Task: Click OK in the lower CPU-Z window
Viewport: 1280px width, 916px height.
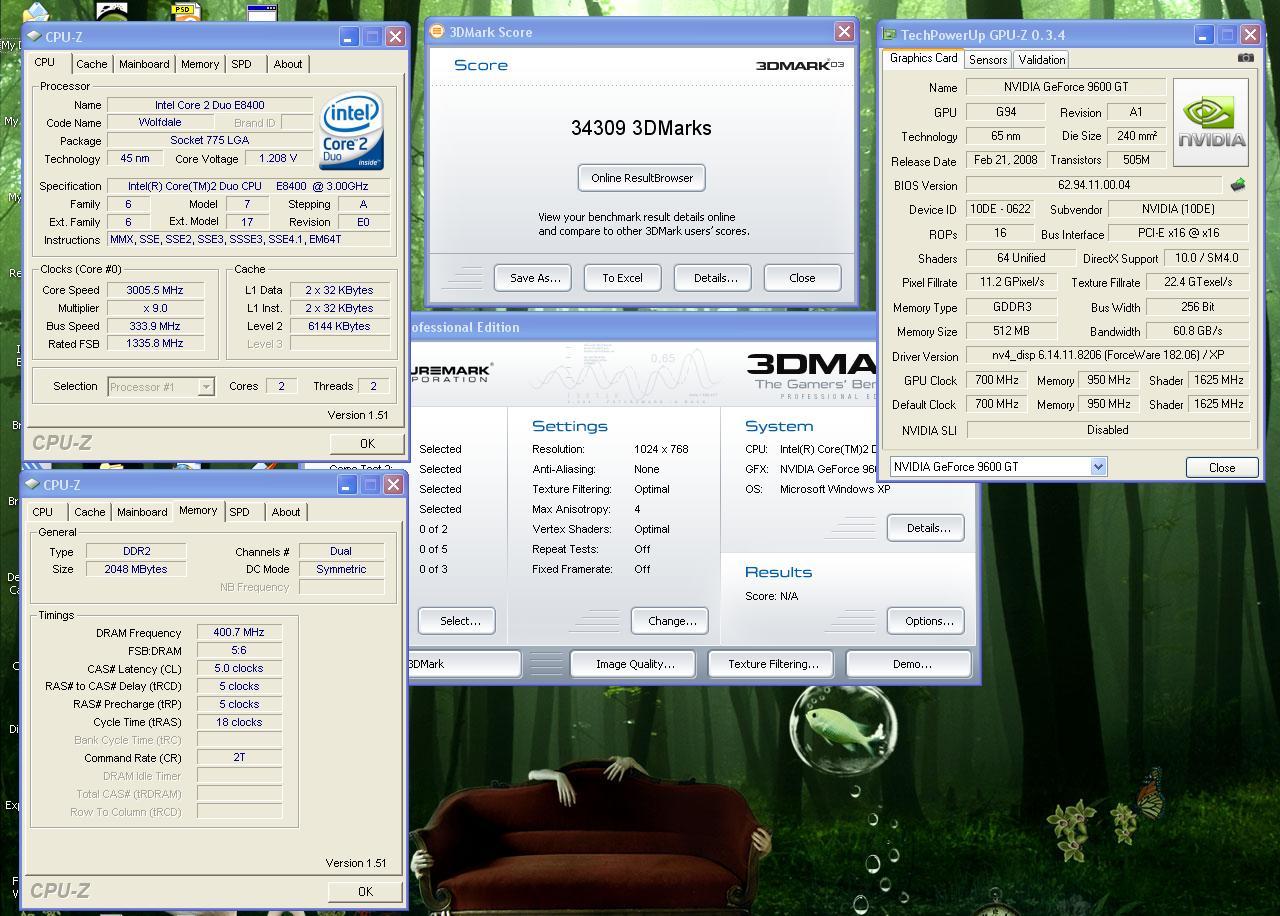Action: coord(365,891)
